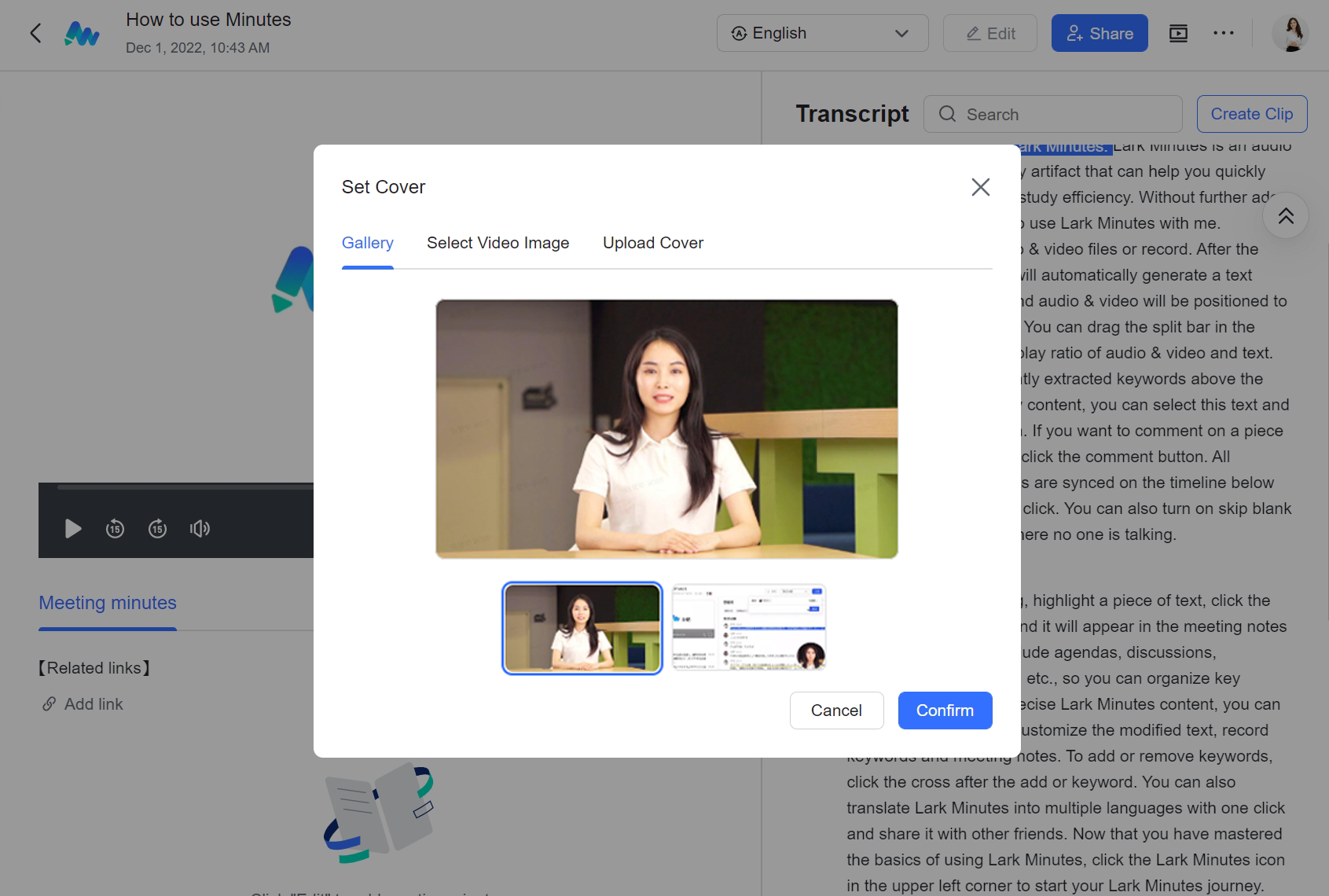Image resolution: width=1329 pixels, height=896 pixels.
Task: Close the Set Cover dialog
Action: pyautogui.click(x=980, y=187)
